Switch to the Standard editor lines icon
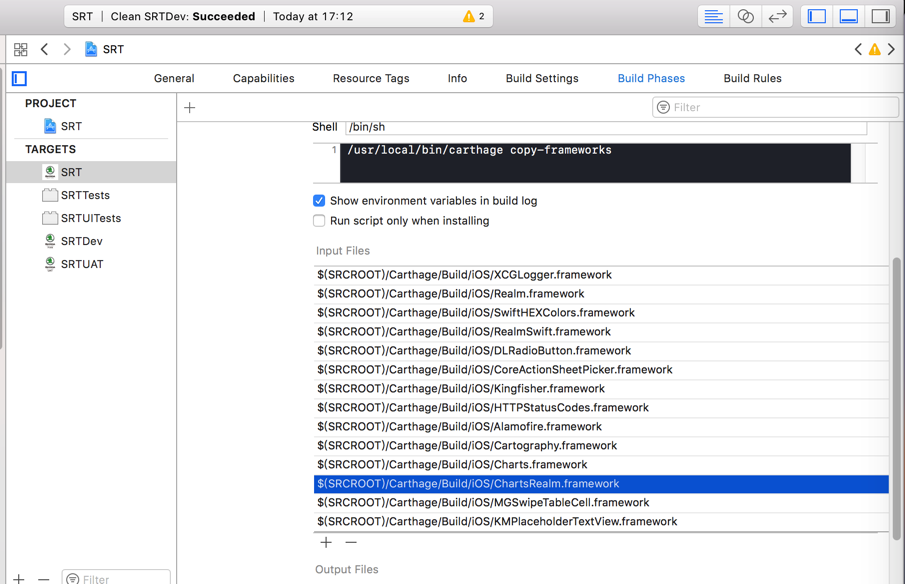 click(x=714, y=16)
